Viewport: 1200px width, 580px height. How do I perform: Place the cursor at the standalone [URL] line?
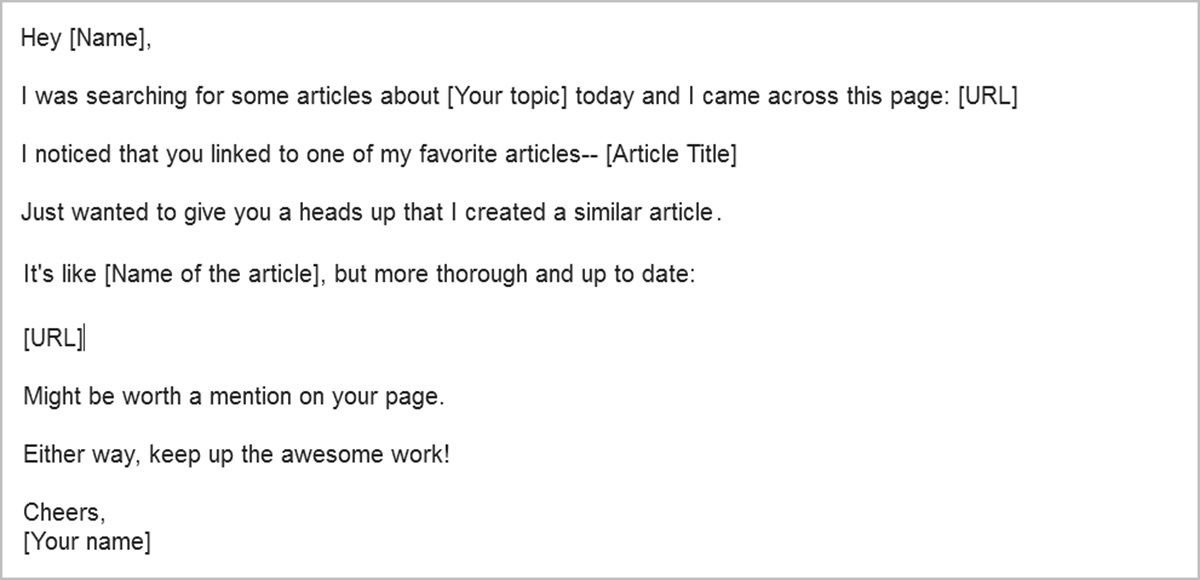coord(52,338)
